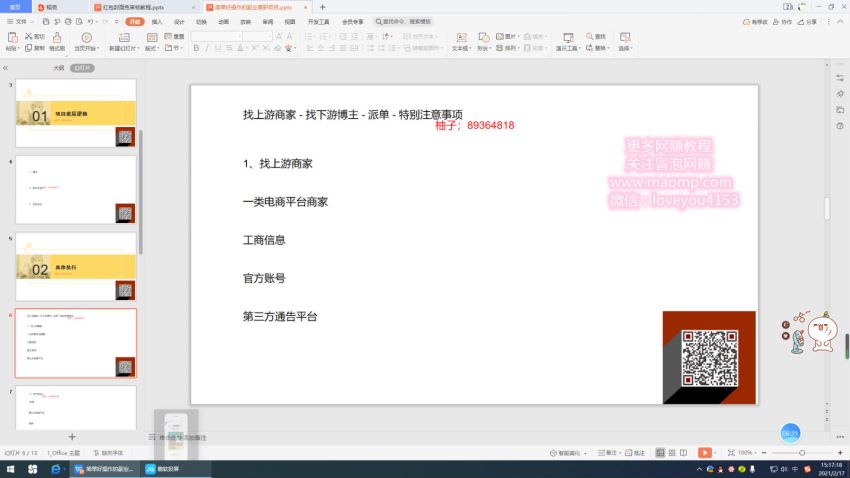Open the Transitions ribbon tab
The height and width of the screenshot is (478, 850).
[x=201, y=22]
